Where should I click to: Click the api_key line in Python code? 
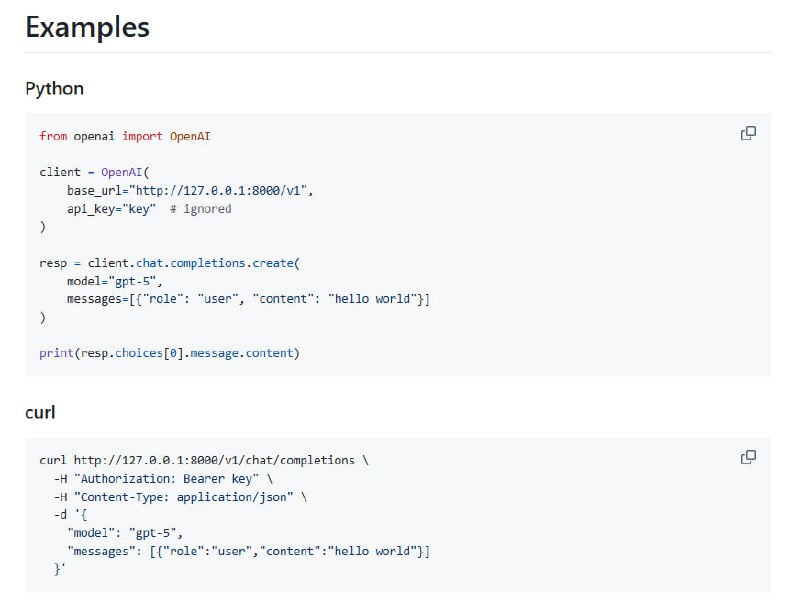click(x=110, y=209)
